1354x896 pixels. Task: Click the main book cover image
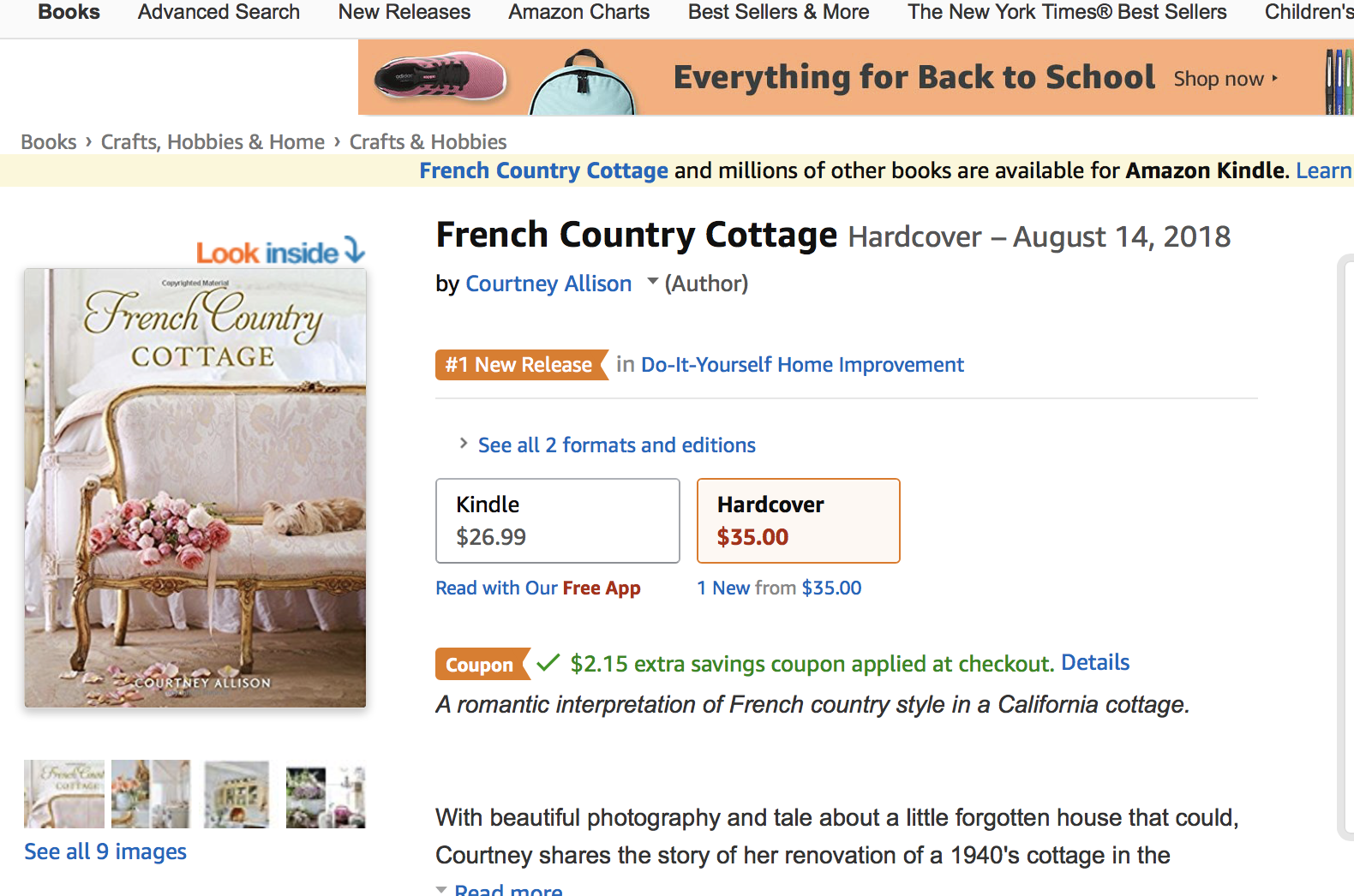click(x=195, y=488)
